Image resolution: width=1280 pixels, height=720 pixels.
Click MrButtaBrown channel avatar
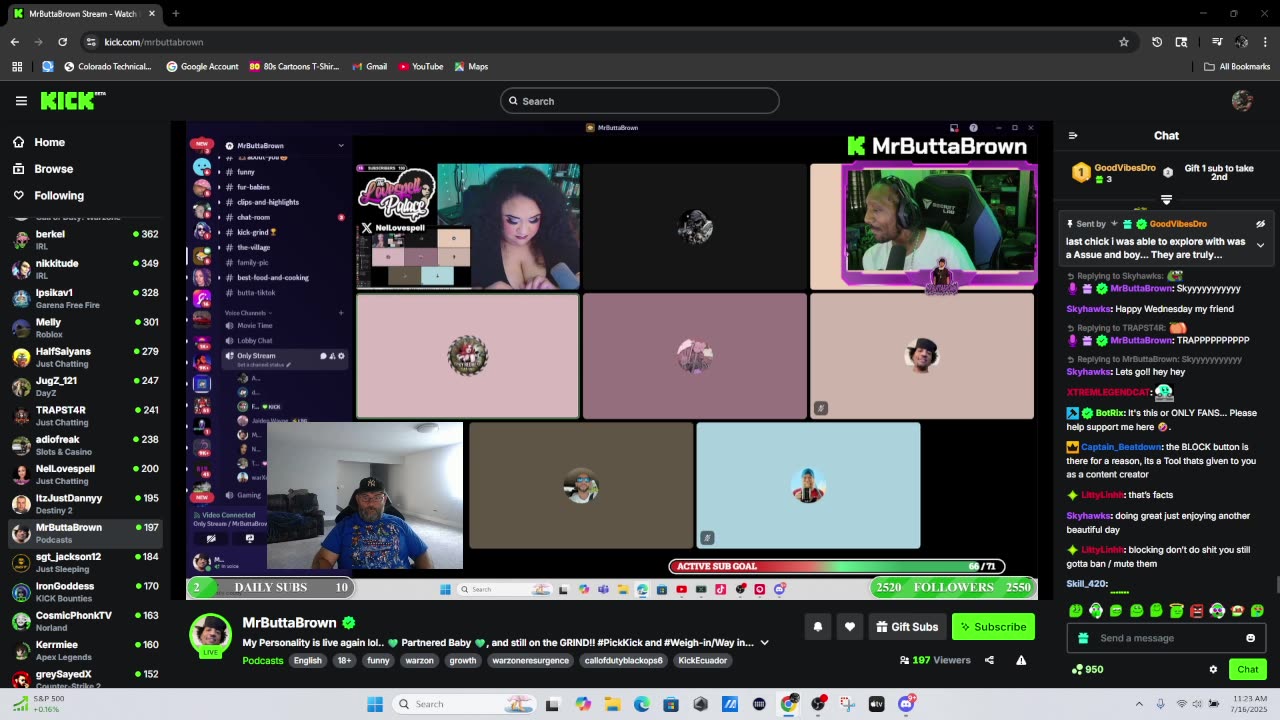(x=211, y=635)
